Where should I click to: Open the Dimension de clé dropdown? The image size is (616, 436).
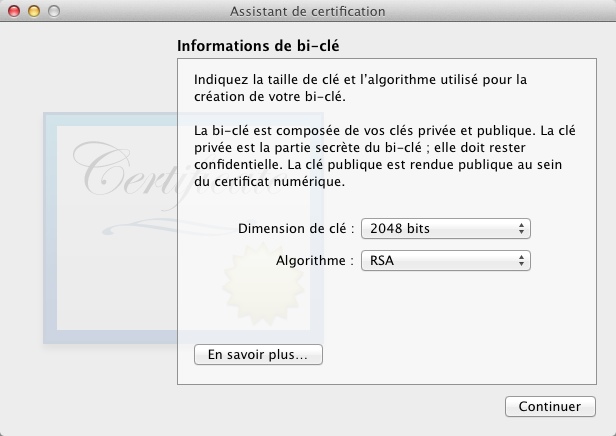(x=445, y=229)
